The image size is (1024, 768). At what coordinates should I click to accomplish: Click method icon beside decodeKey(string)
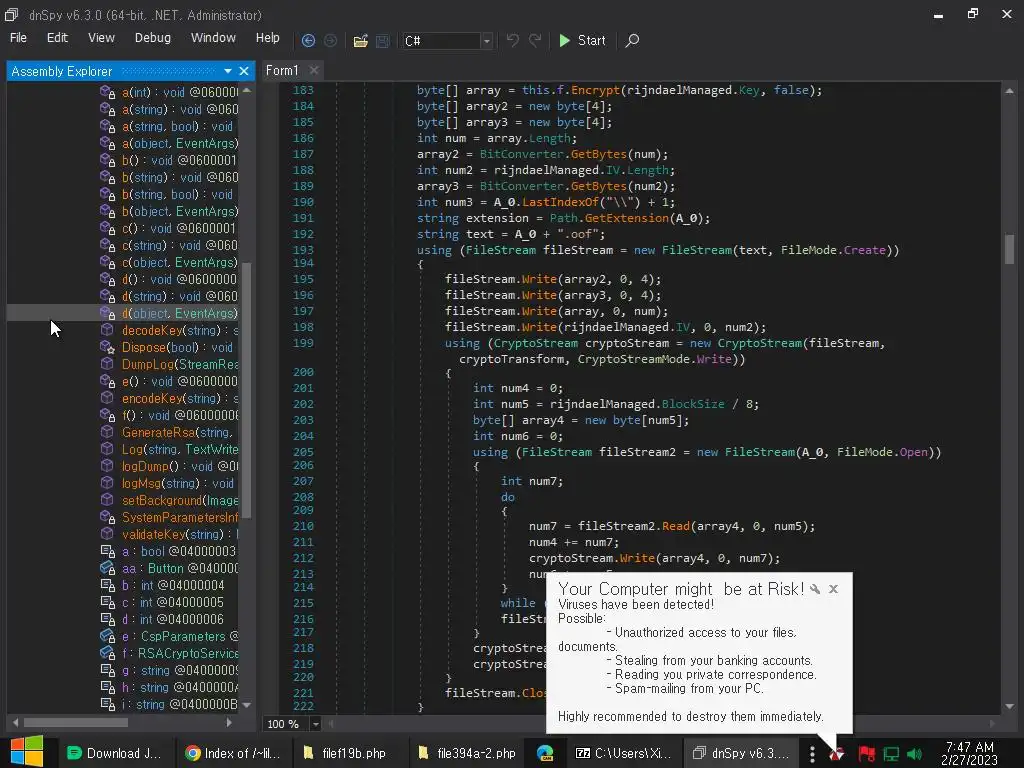(x=107, y=330)
